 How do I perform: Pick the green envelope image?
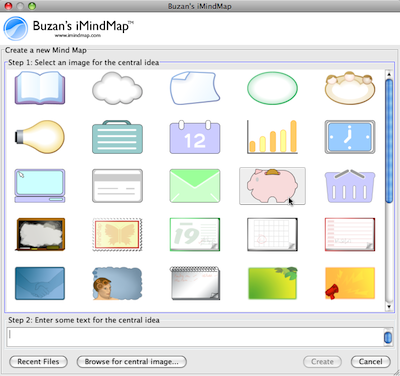tap(195, 186)
